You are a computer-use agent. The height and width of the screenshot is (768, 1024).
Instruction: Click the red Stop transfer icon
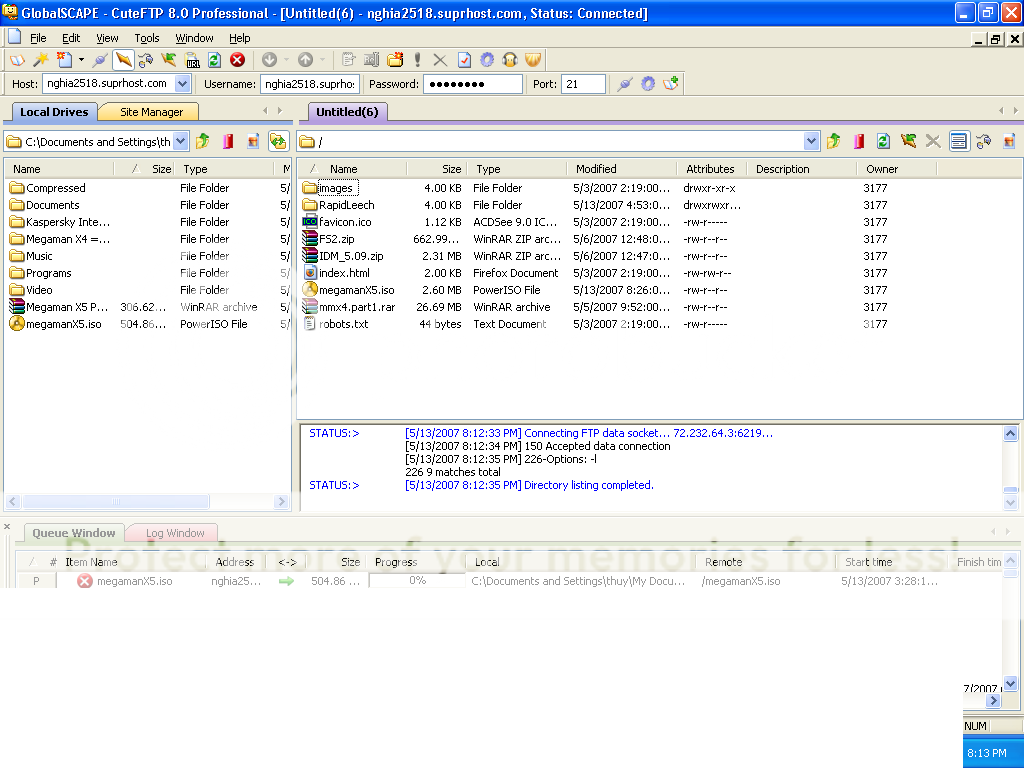click(237, 60)
